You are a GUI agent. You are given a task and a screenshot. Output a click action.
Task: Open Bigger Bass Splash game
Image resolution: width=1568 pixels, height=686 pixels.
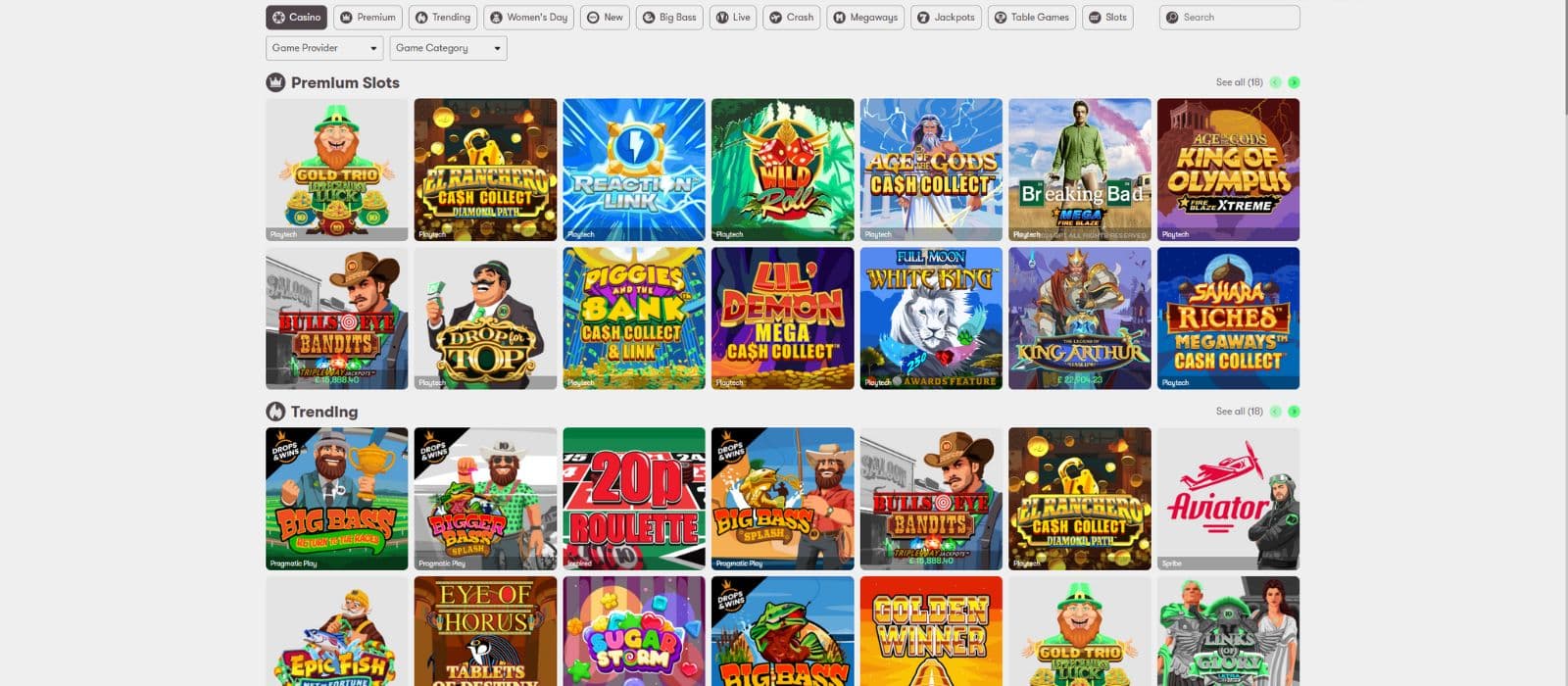[485, 499]
